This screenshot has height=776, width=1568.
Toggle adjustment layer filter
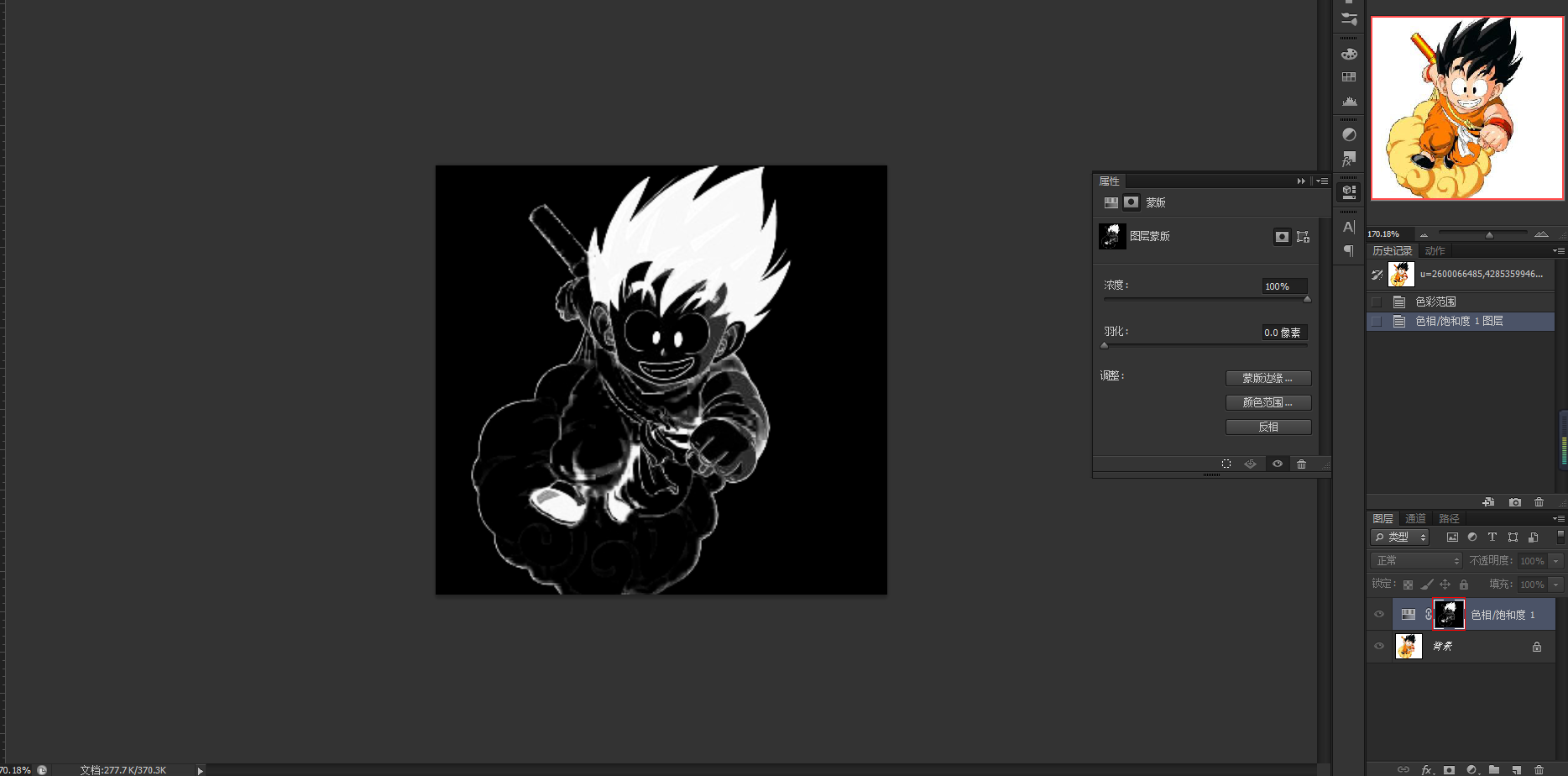coord(1472,537)
